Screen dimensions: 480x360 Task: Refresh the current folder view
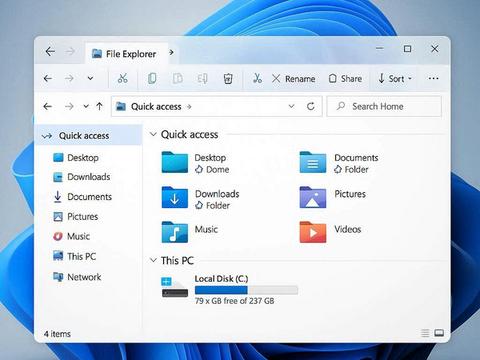tap(311, 106)
